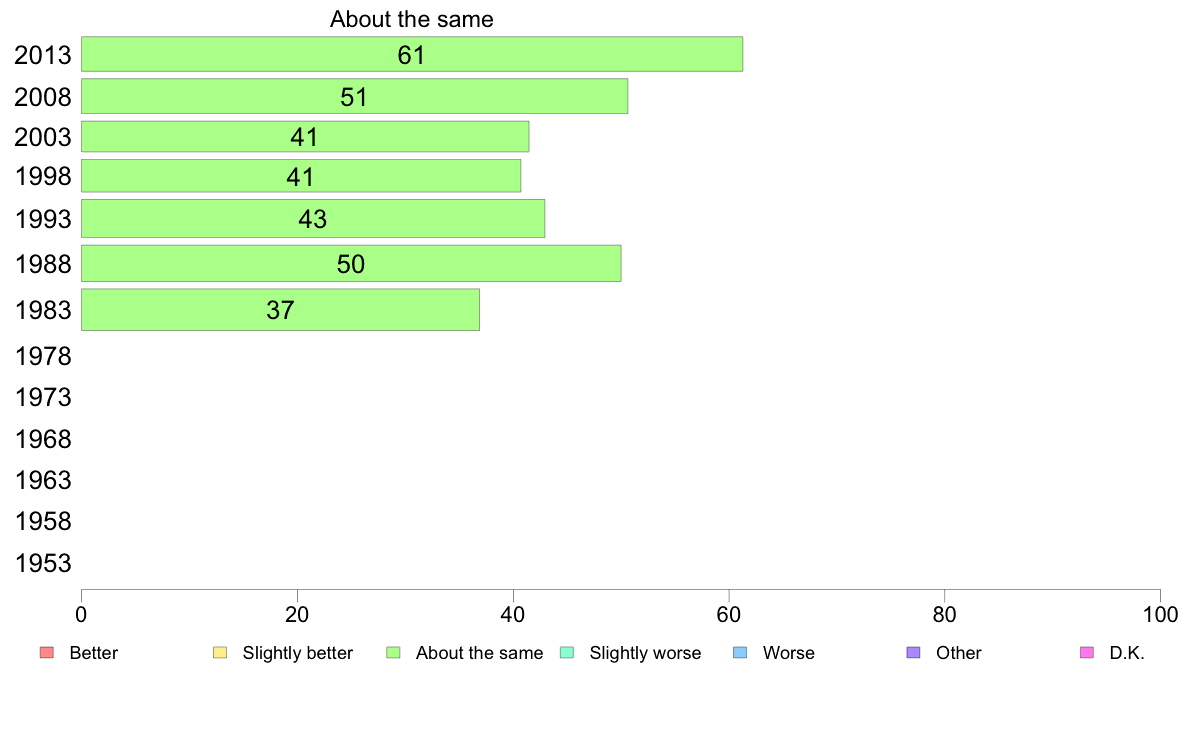The height and width of the screenshot is (736, 1188).
Task: Select the 2008 bar showing 51
Action: click(355, 96)
